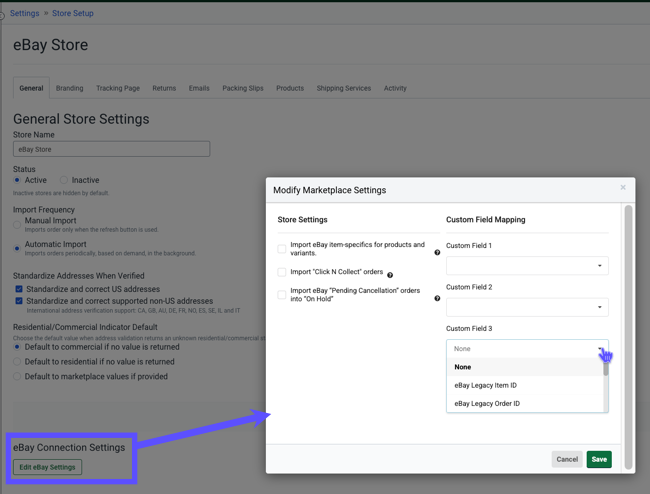Open the Returns tab

164,88
